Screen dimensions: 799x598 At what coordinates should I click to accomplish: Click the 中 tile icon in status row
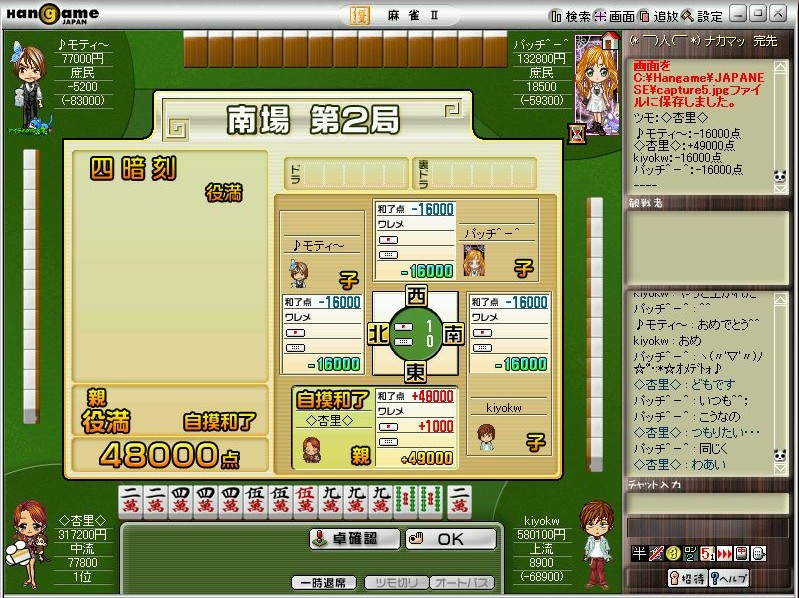(x=741, y=553)
